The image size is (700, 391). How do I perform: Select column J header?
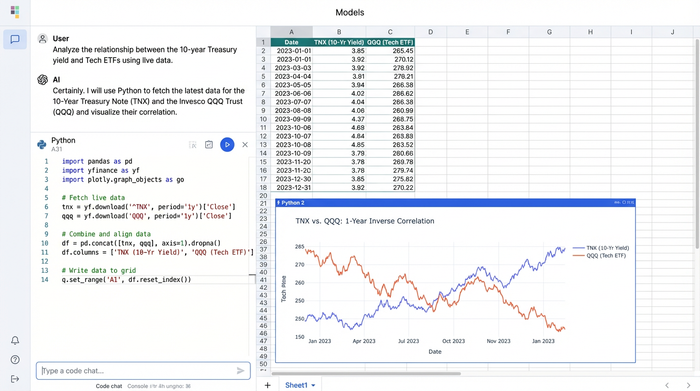pyautogui.click(x=672, y=32)
